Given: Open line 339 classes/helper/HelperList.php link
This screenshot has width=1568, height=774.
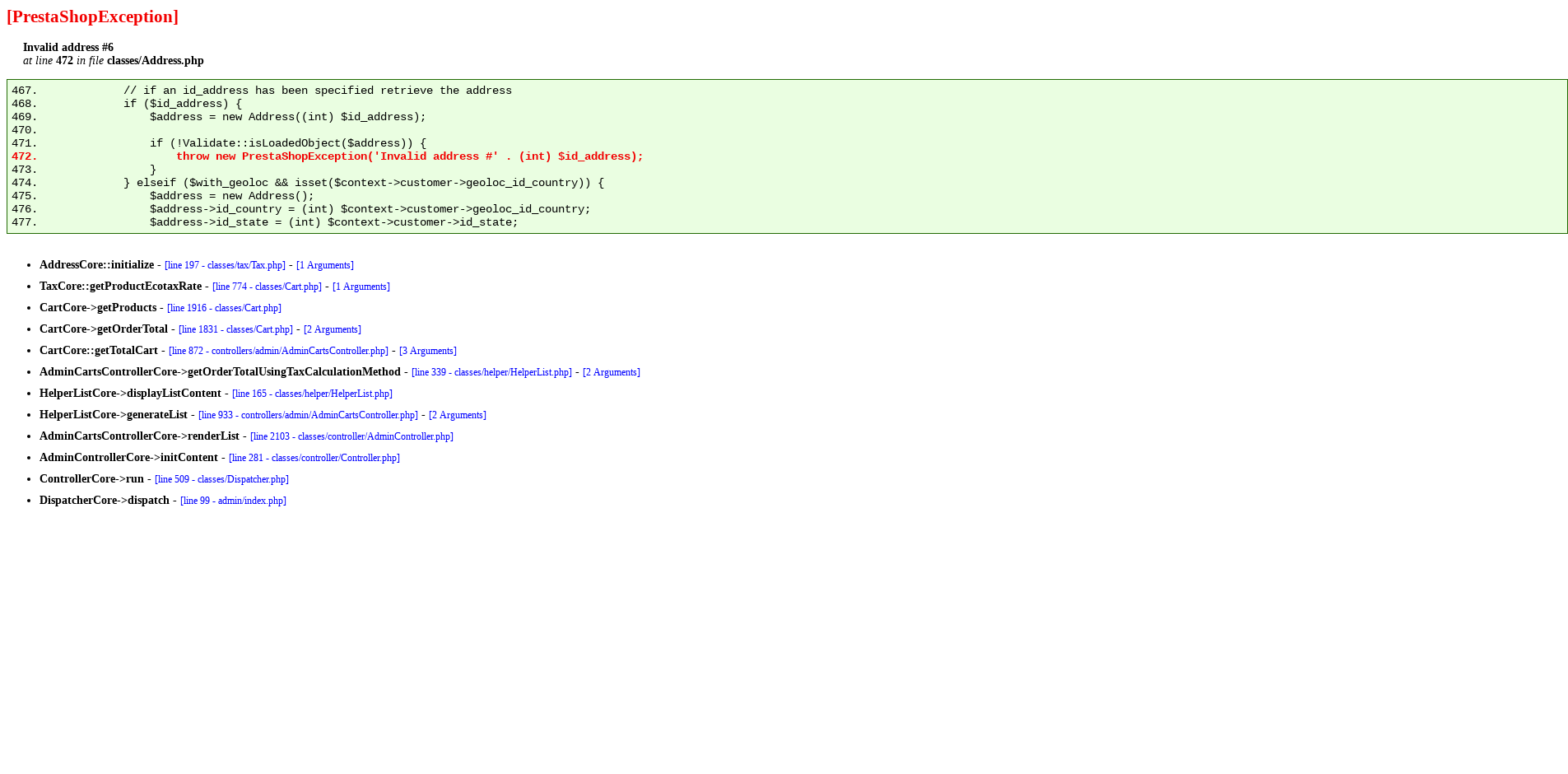Looking at the screenshot, I should pyautogui.click(x=491, y=372).
